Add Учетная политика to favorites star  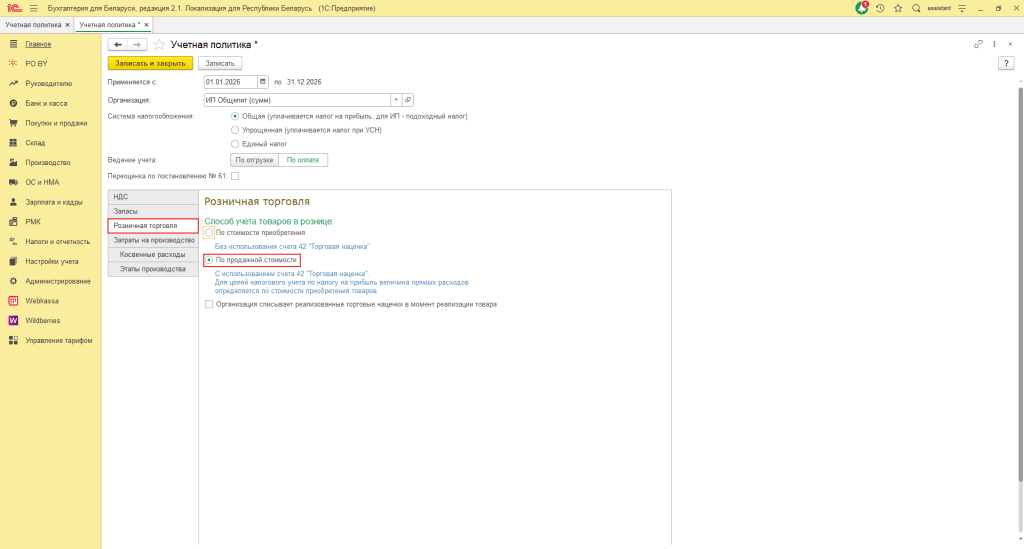click(x=159, y=45)
